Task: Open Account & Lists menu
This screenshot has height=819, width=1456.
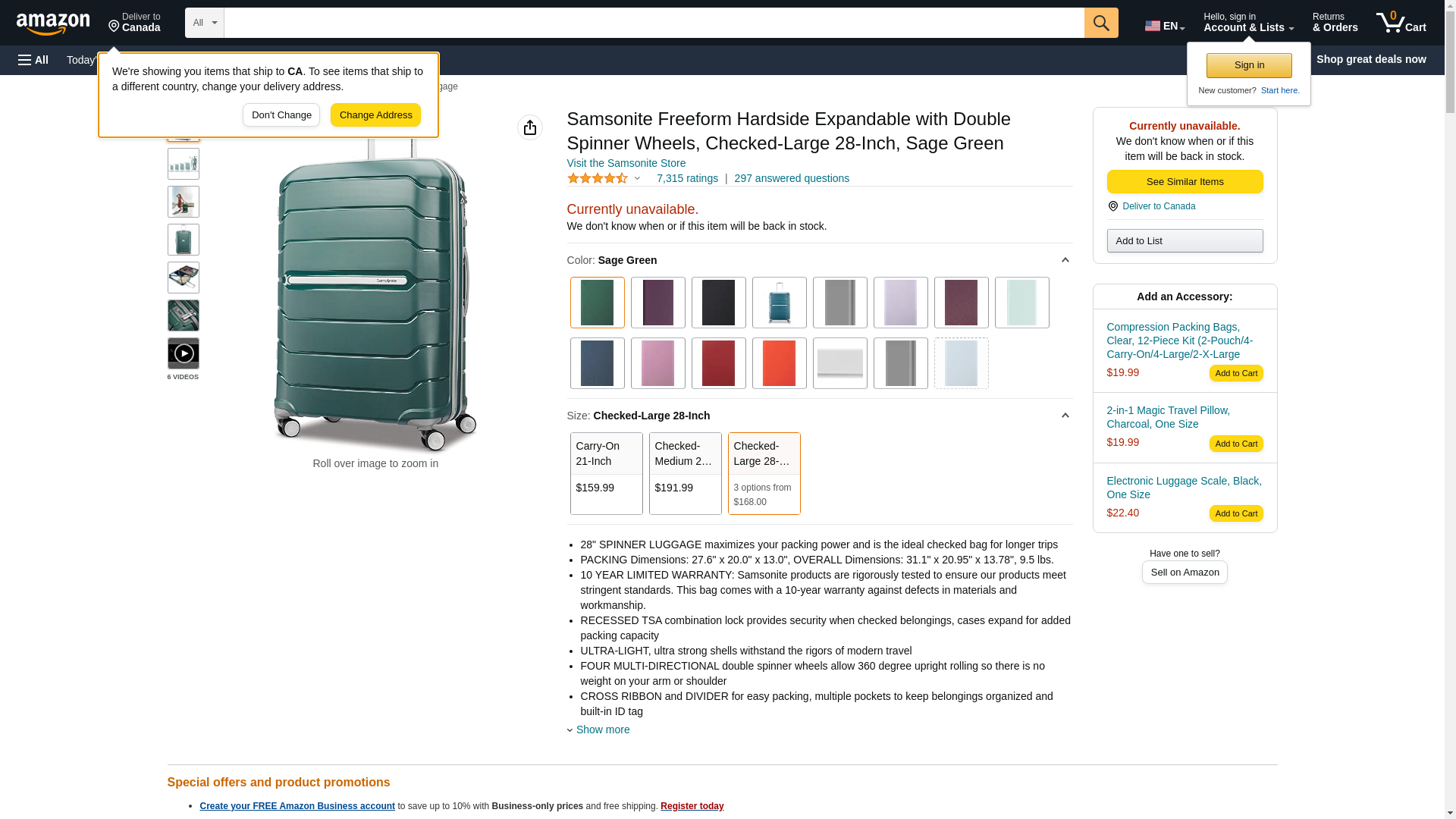Action: [1248, 23]
